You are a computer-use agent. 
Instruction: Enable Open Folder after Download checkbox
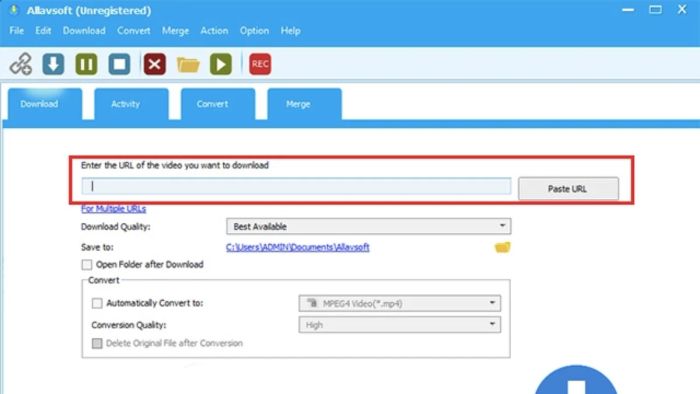click(x=87, y=265)
